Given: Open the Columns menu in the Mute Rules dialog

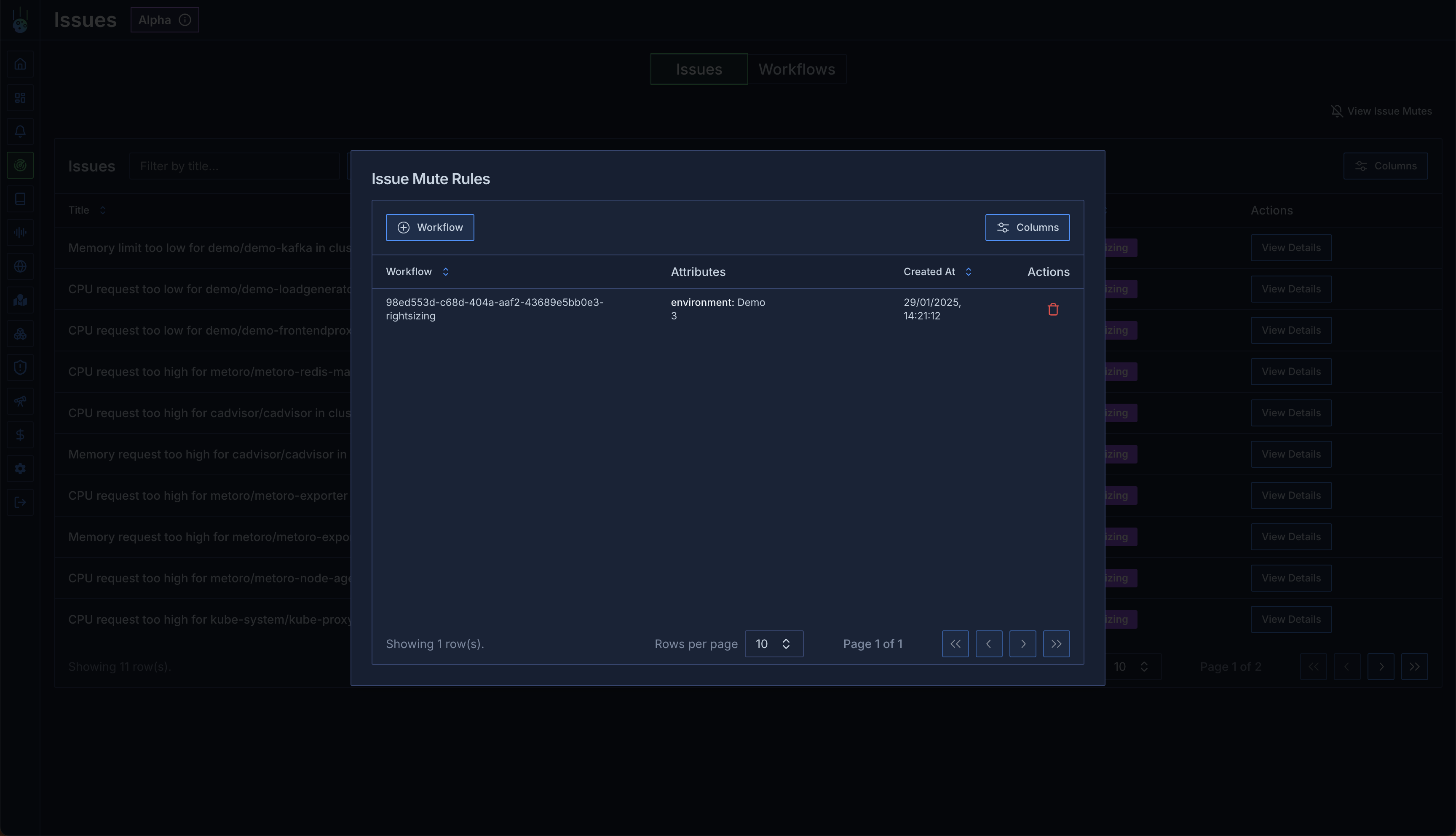Looking at the screenshot, I should [1027, 228].
